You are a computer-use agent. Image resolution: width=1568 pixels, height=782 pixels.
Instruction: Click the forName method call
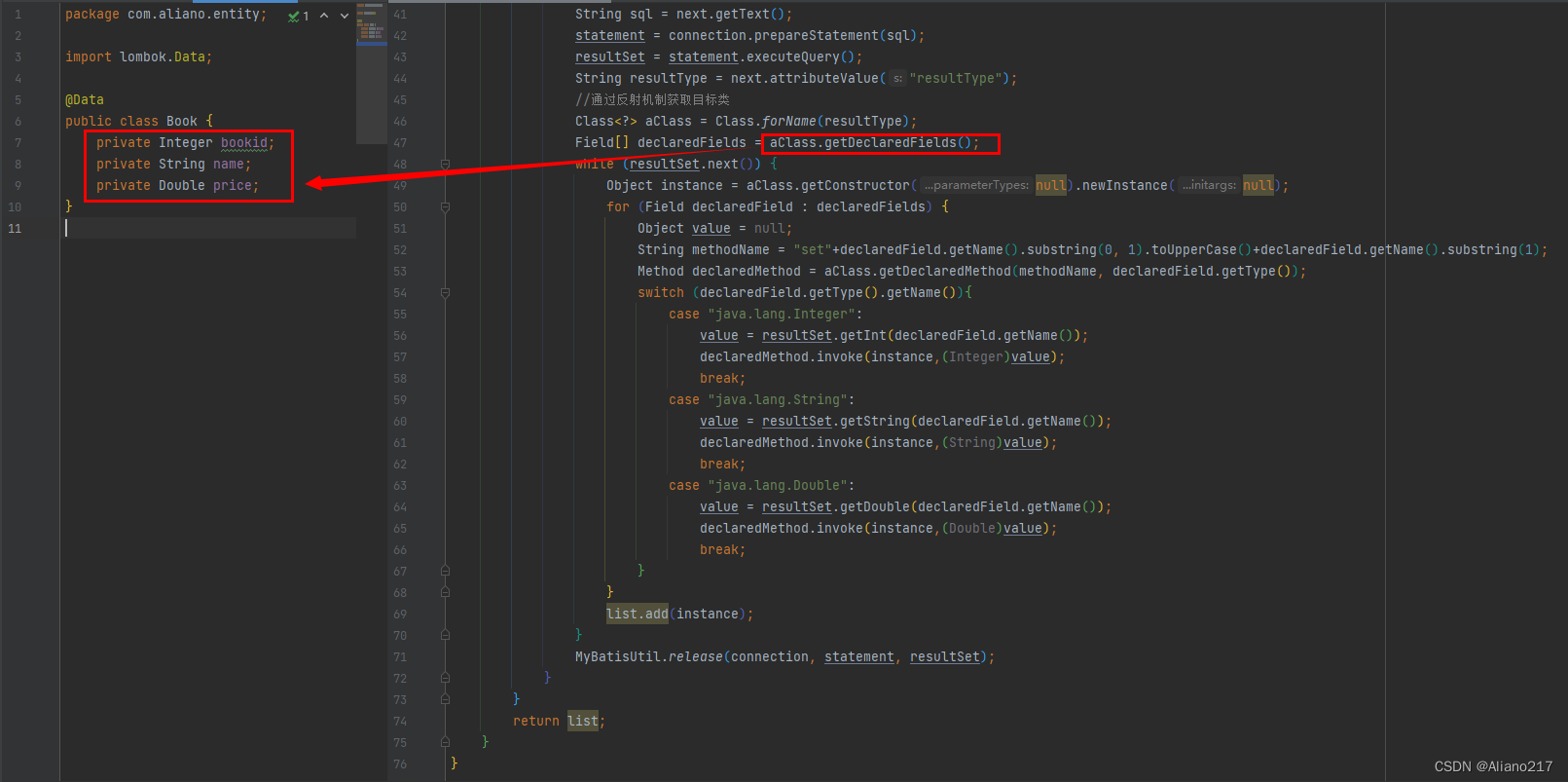pyautogui.click(x=789, y=121)
